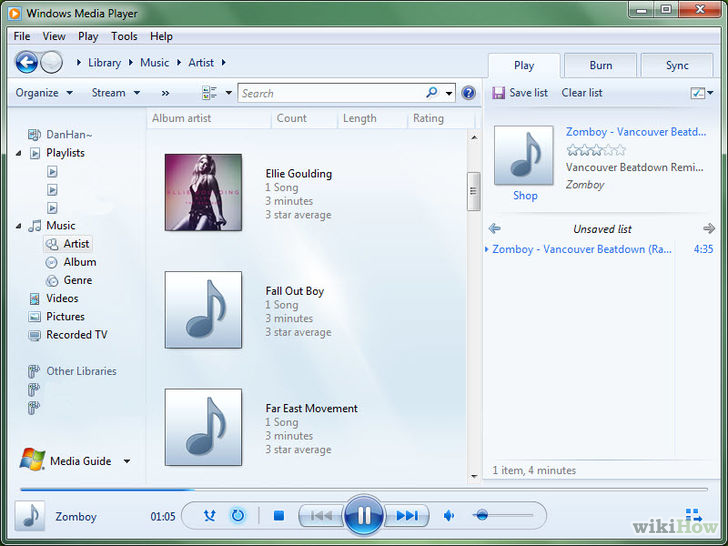Screen dimensions: 728x546
Task: Switch to Now Playing view icon
Action: [694, 514]
